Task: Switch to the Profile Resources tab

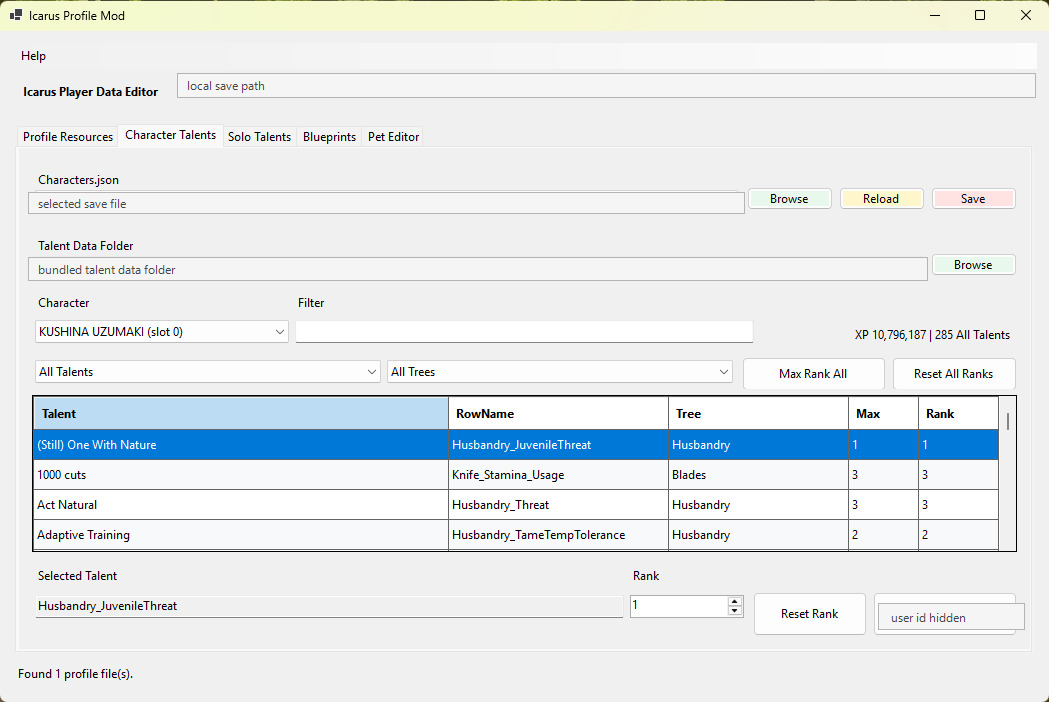Action: [x=68, y=137]
